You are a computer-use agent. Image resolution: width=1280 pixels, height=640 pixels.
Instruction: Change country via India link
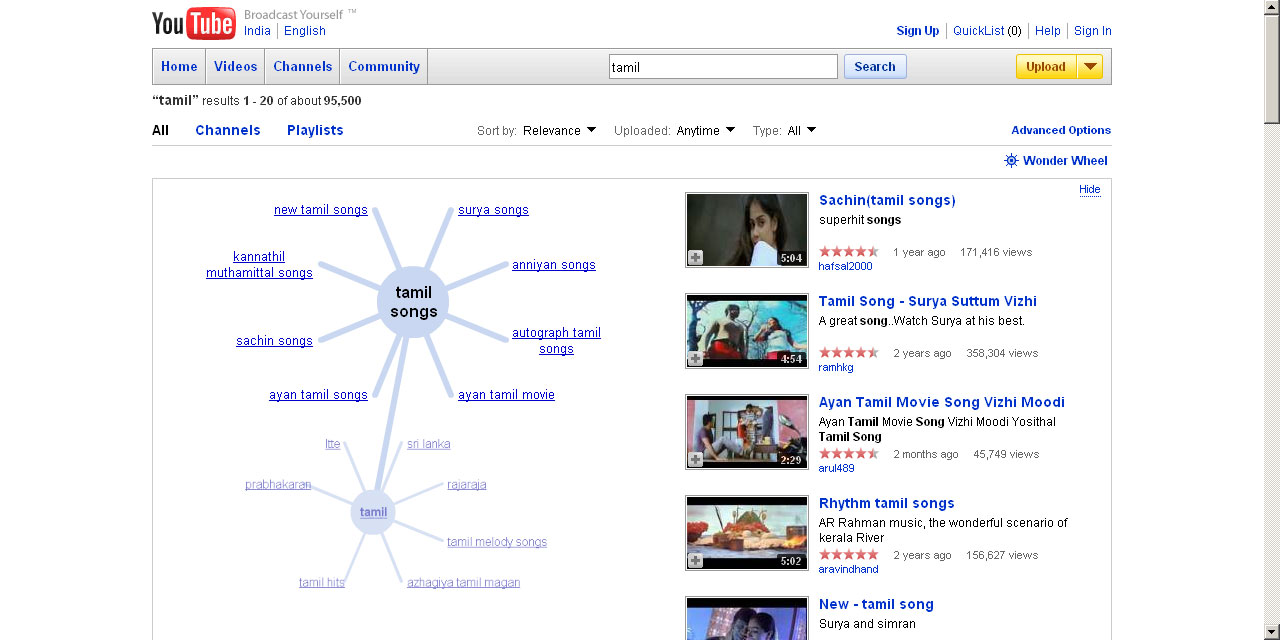[x=257, y=31]
